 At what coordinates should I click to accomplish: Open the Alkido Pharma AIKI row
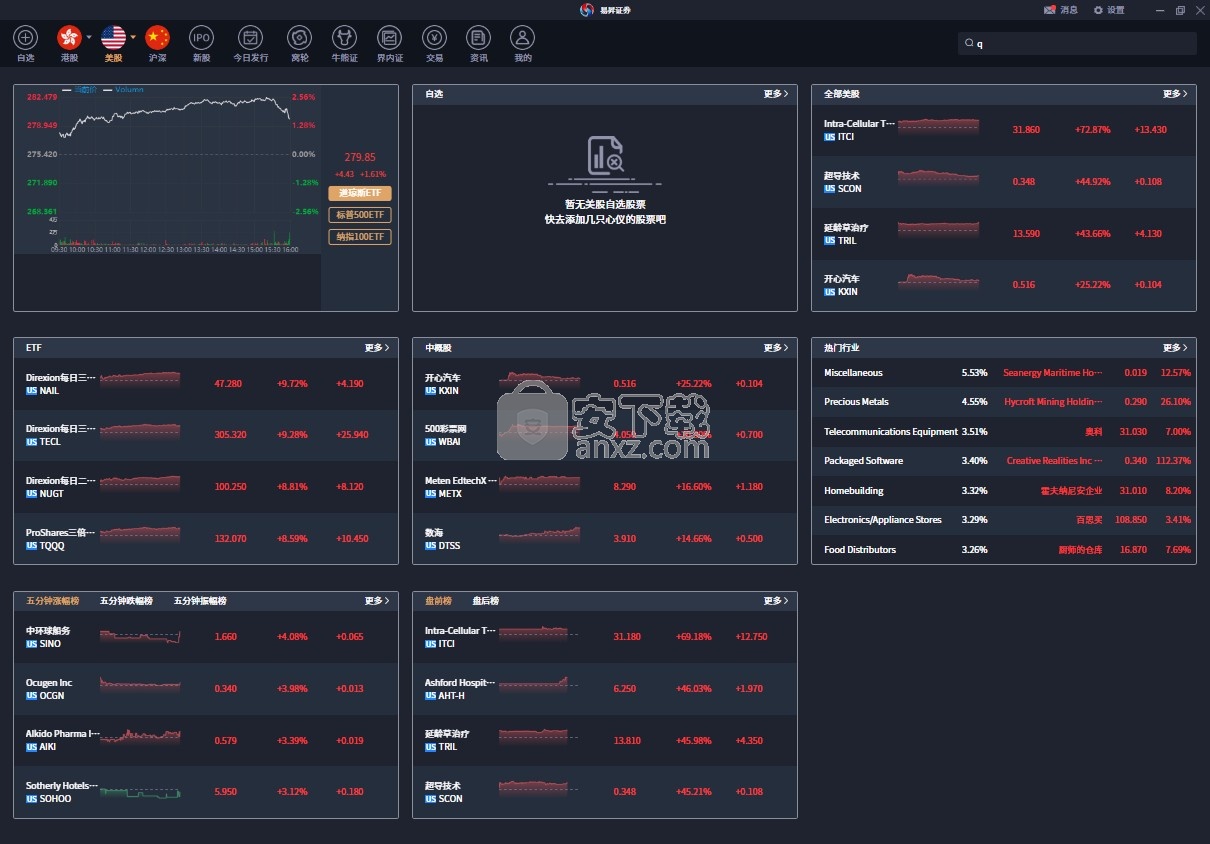click(205, 740)
